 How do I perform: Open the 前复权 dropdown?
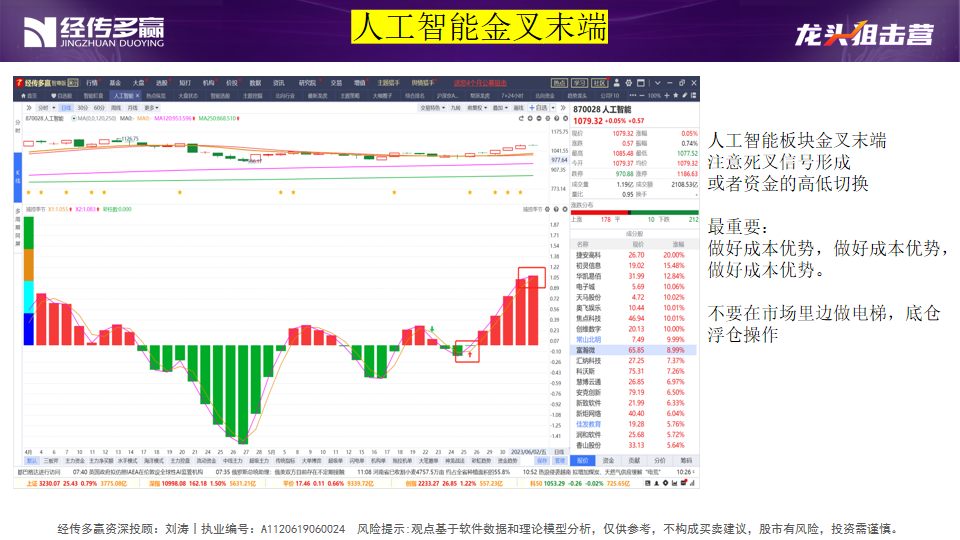478,108
